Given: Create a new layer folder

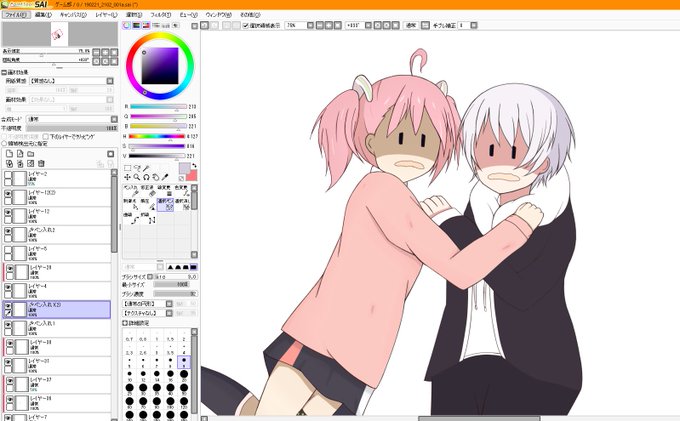Looking at the screenshot, I should pos(31,154).
